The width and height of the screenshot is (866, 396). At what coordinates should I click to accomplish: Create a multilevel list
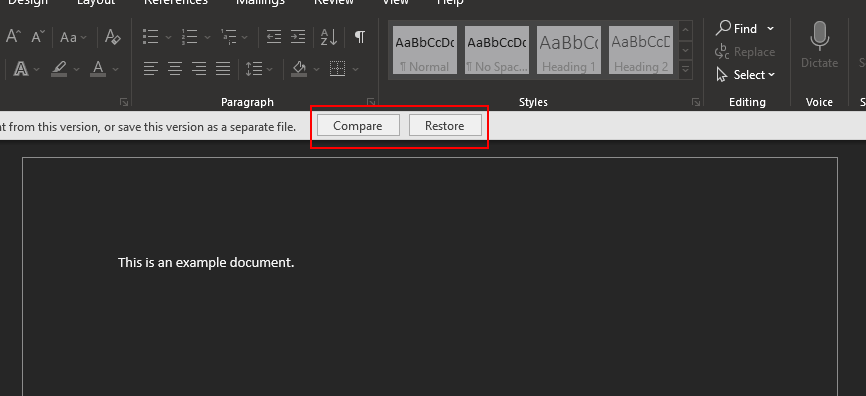tap(228, 37)
